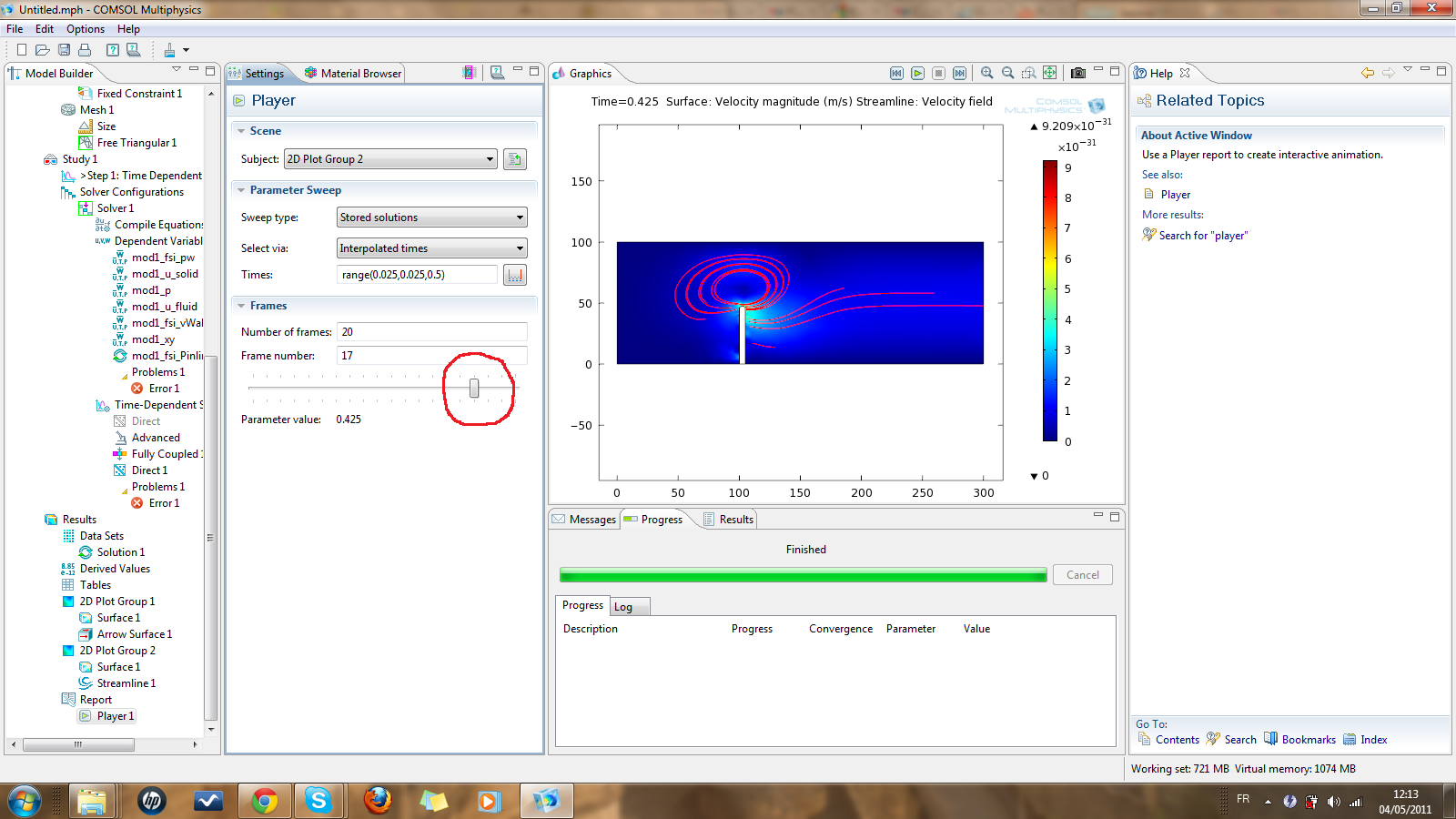This screenshot has height=819, width=1456.
Task: Click the Play animation button in Graphics
Action: pos(917,73)
